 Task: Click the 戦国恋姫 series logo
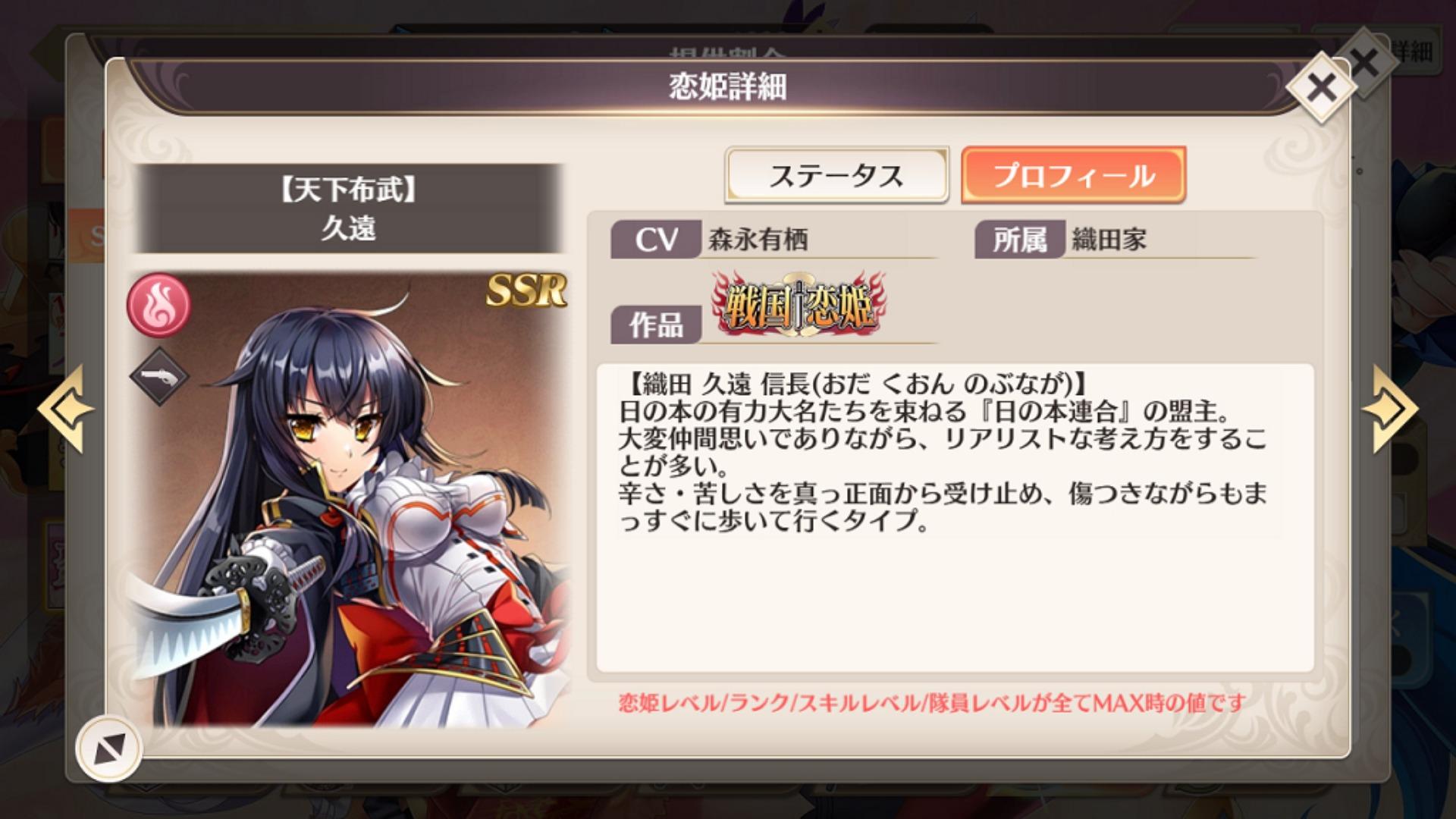(x=799, y=305)
